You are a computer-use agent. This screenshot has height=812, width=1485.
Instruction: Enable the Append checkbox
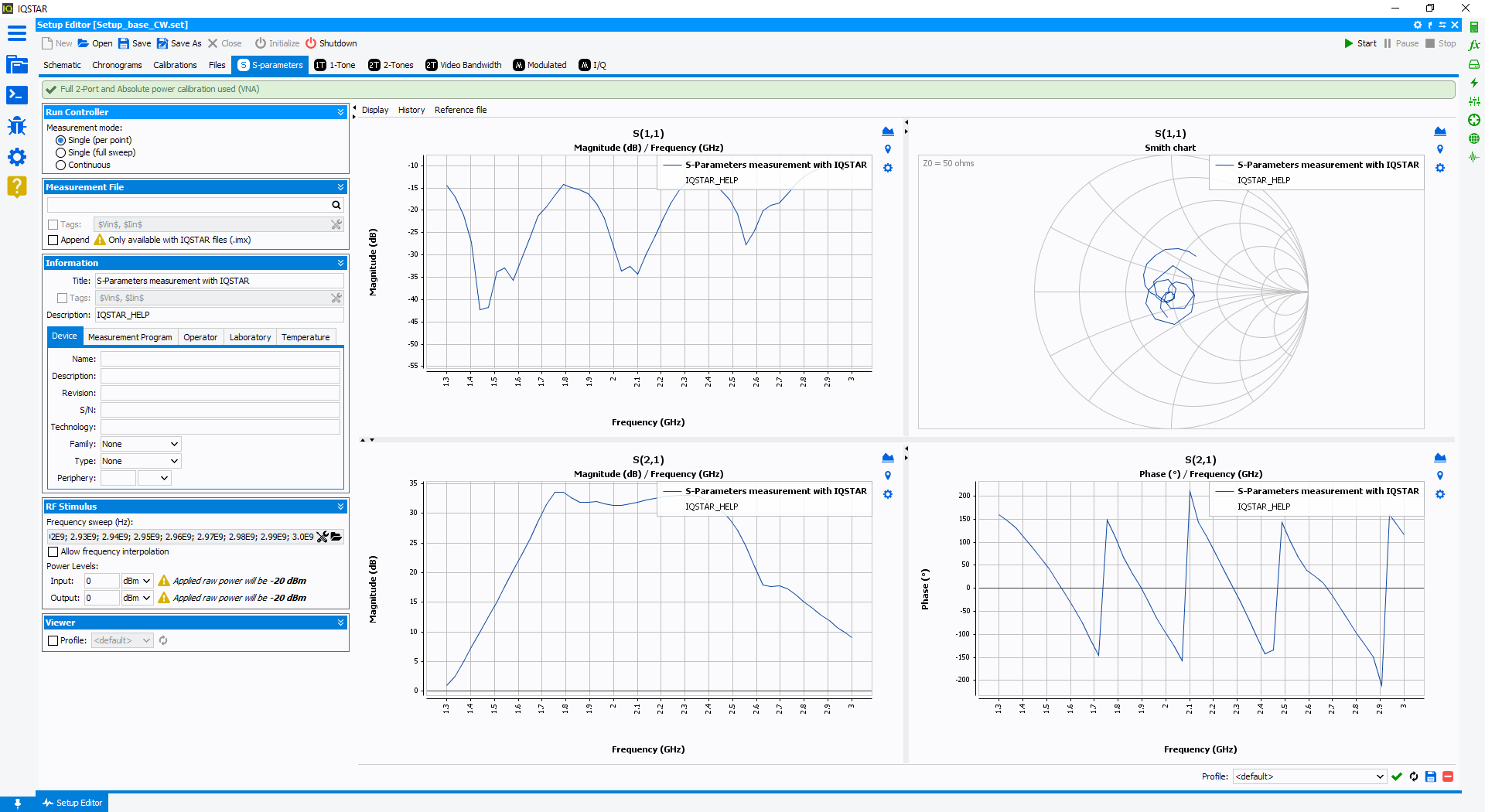coord(53,241)
